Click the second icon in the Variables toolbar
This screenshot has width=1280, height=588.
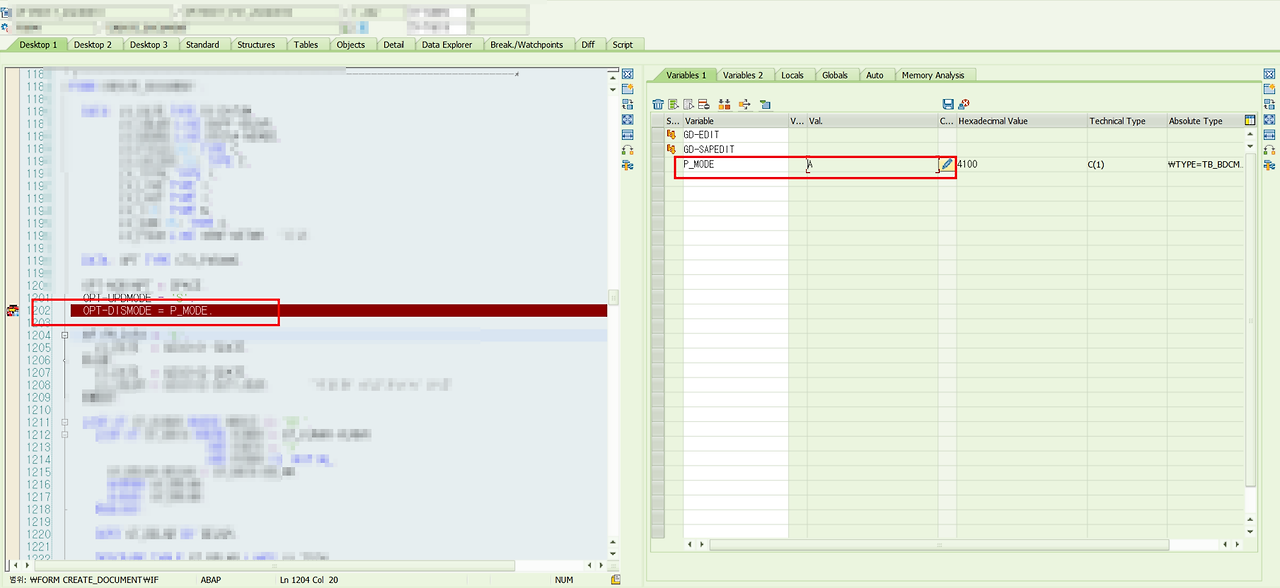pyautogui.click(x=674, y=104)
